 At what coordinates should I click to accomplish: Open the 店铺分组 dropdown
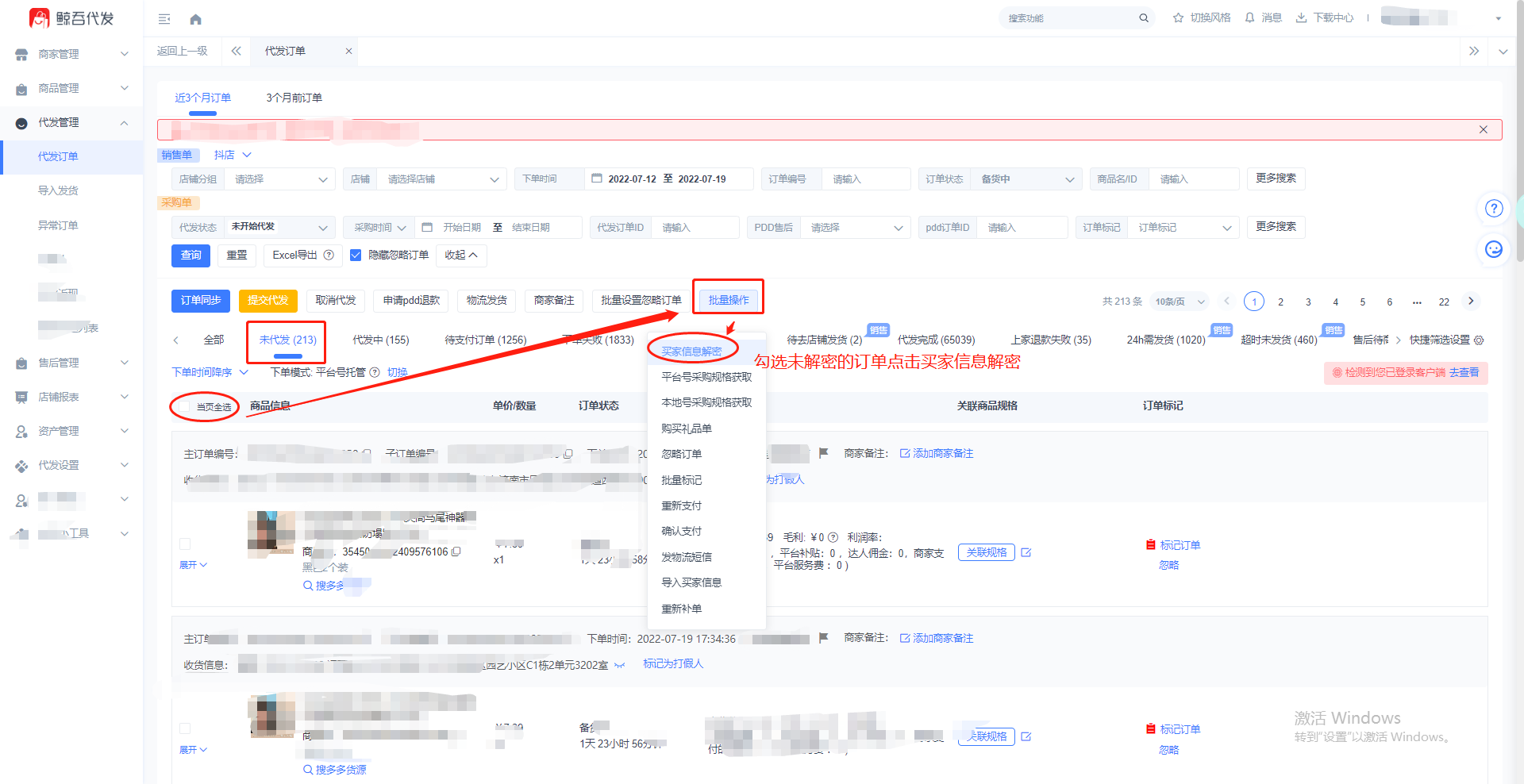[x=279, y=179]
